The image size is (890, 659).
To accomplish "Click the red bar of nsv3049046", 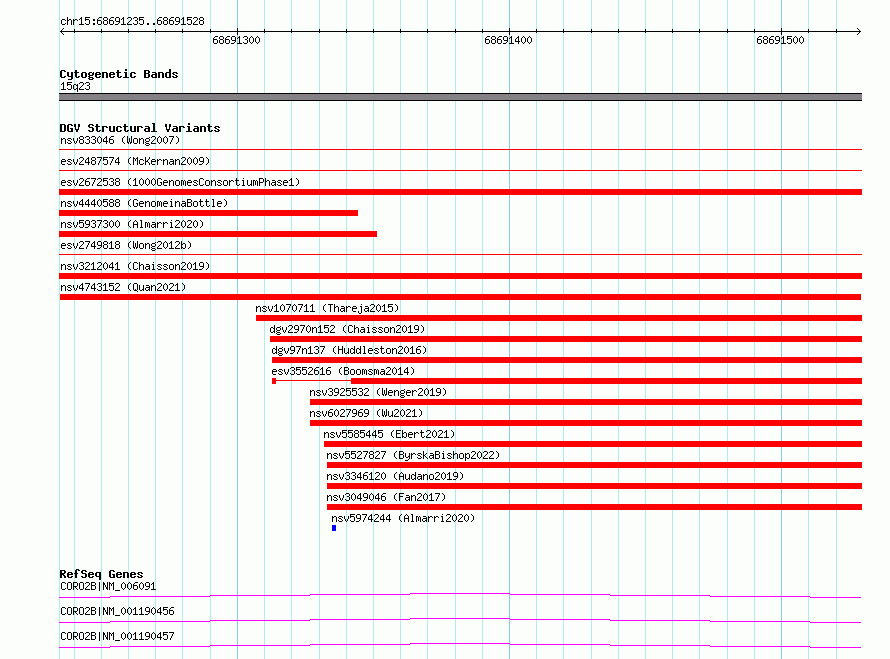I will click(x=594, y=507).
